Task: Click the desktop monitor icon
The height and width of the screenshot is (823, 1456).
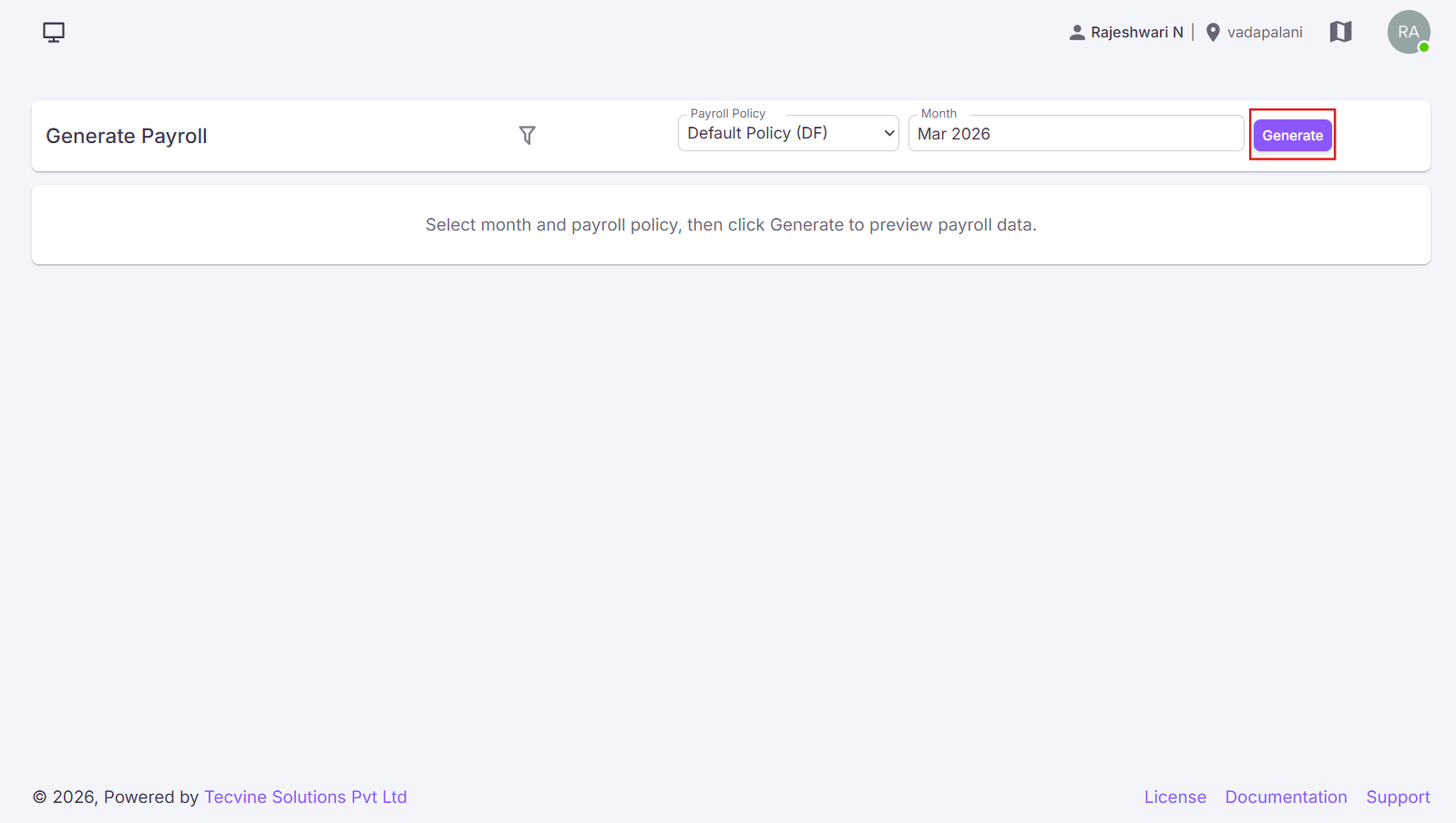Action: point(54,33)
